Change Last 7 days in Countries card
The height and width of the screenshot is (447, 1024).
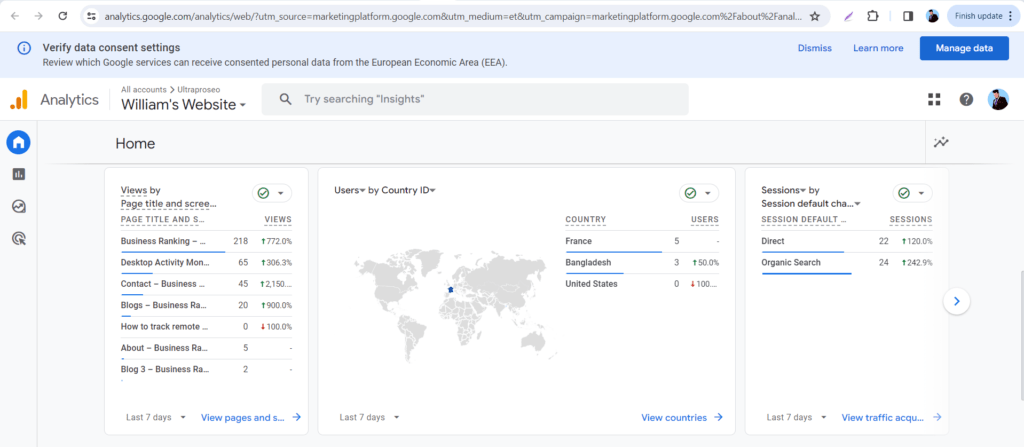tap(370, 417)
